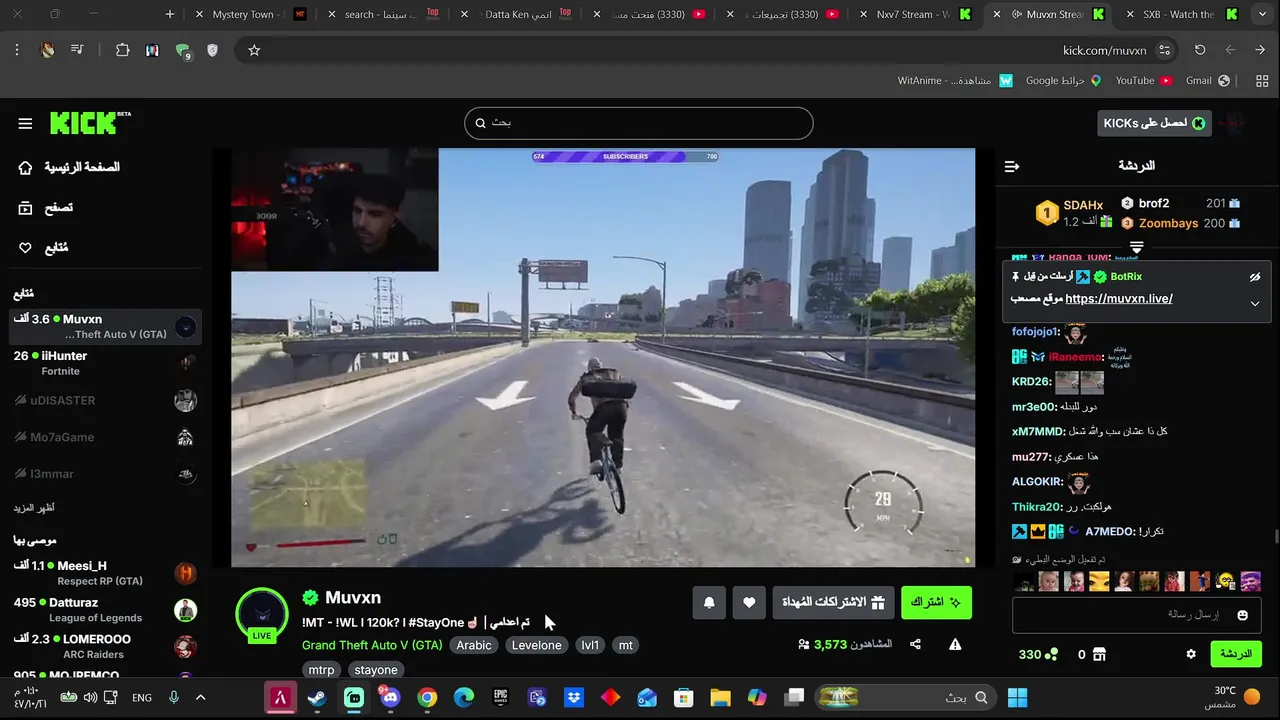Viewport: 1280px width, 720px height.
Task: Reload the page
Action: coord(1200,50)
